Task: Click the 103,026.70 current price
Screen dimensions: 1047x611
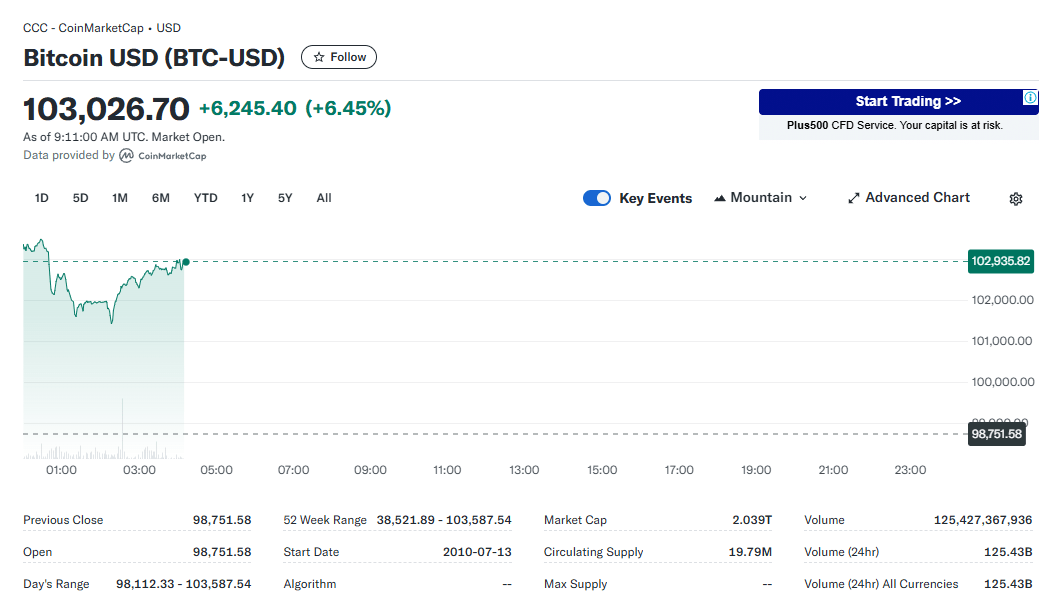Action: [106, 109]
